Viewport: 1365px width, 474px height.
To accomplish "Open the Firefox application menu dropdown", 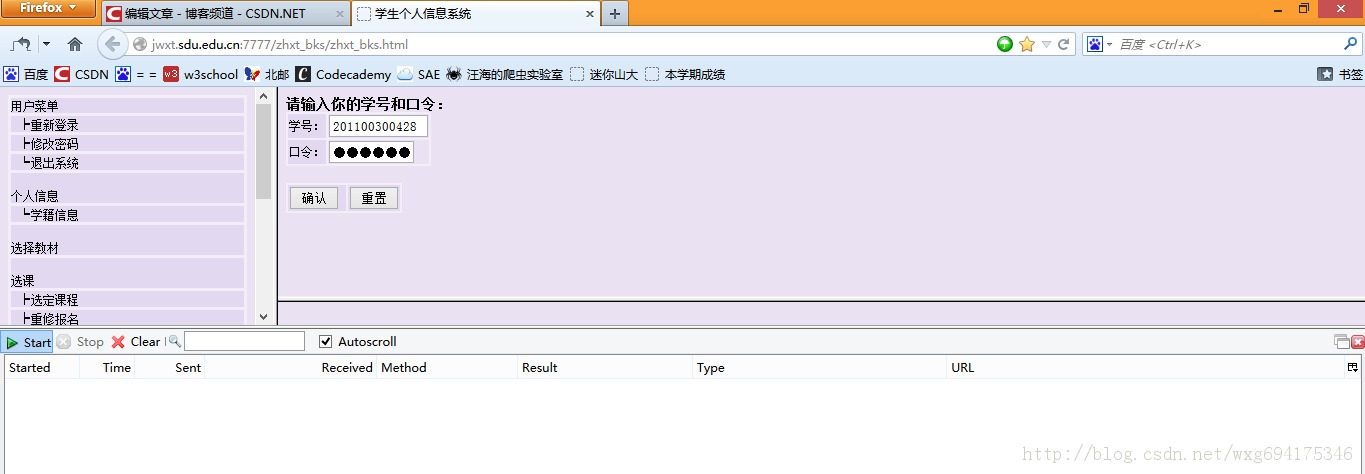I will (48, 9).
